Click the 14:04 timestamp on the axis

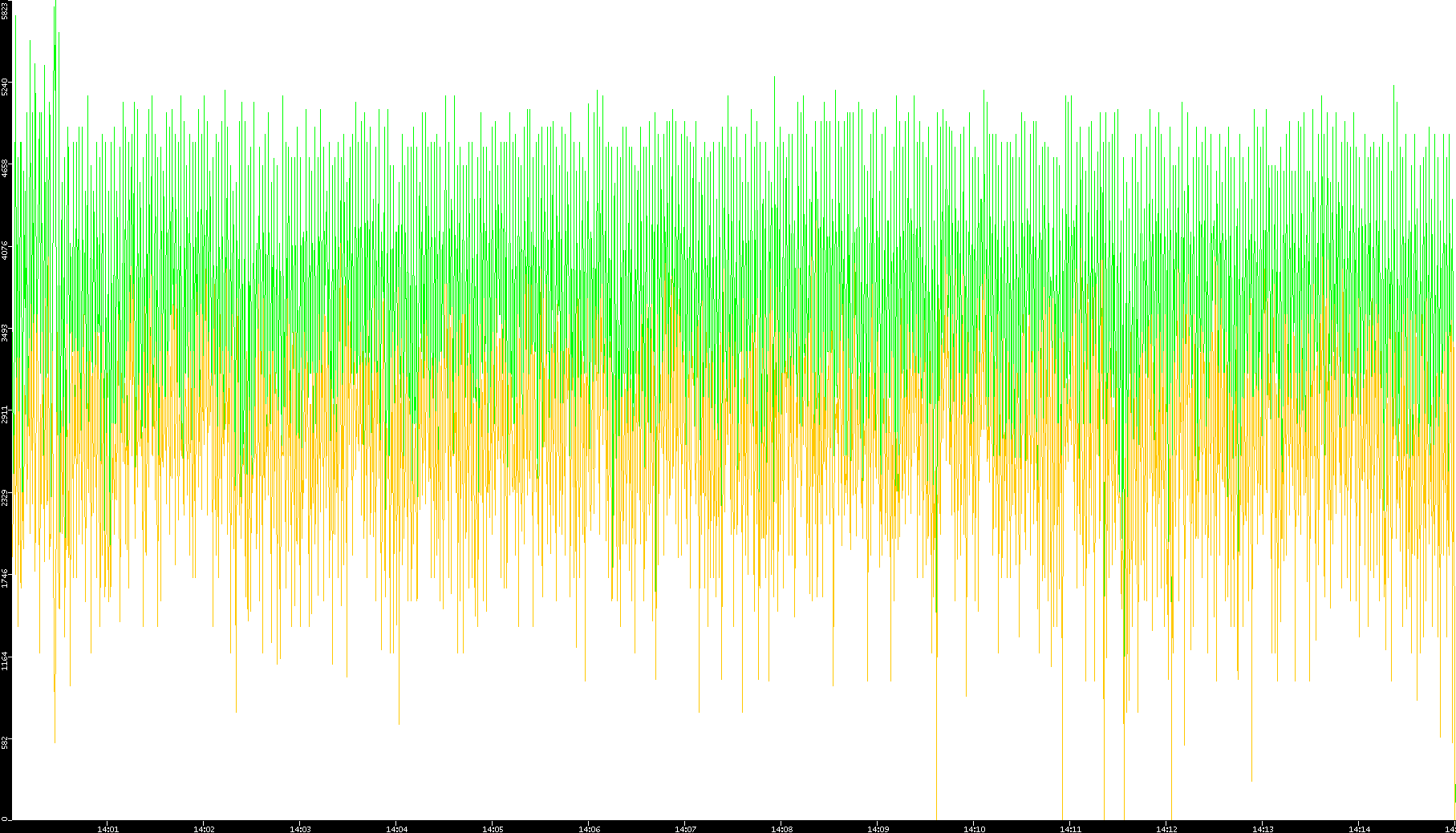pyautogui.click(x=396, y=828)
